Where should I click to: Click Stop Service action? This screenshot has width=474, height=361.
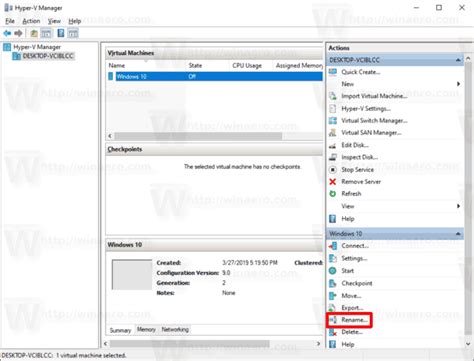tap(357, 170)
